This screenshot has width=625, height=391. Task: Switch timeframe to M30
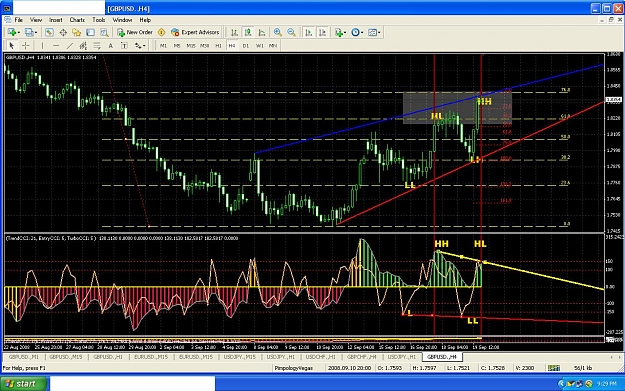coord(204,46)
